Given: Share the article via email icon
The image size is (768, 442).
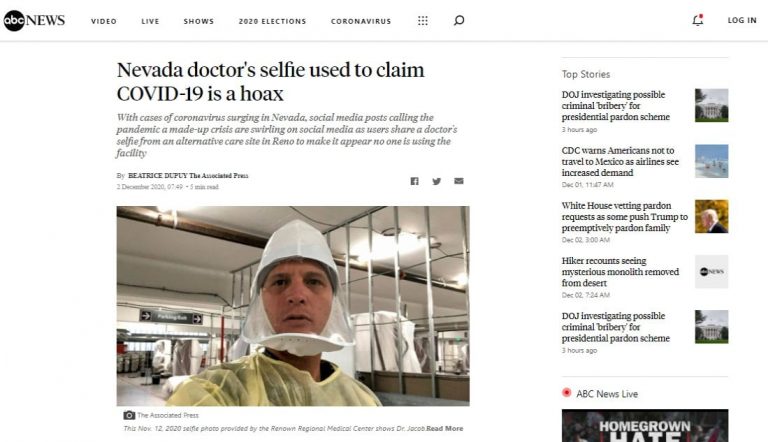Looking at the screenshot, I should click(x=458, y=181).
